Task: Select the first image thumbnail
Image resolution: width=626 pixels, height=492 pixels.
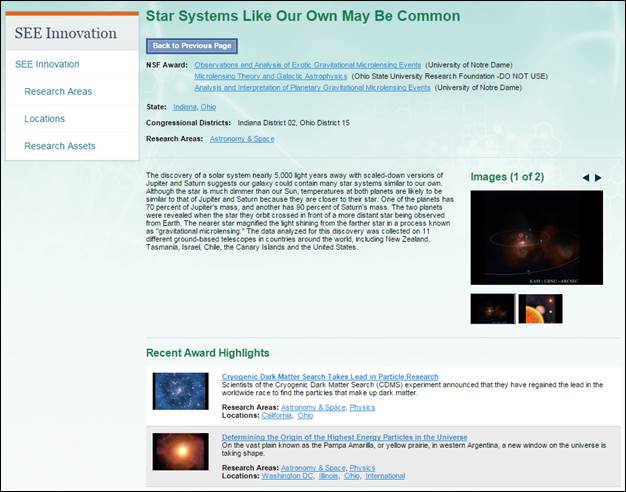Action: pyautogui.click(x=492, y=309)
